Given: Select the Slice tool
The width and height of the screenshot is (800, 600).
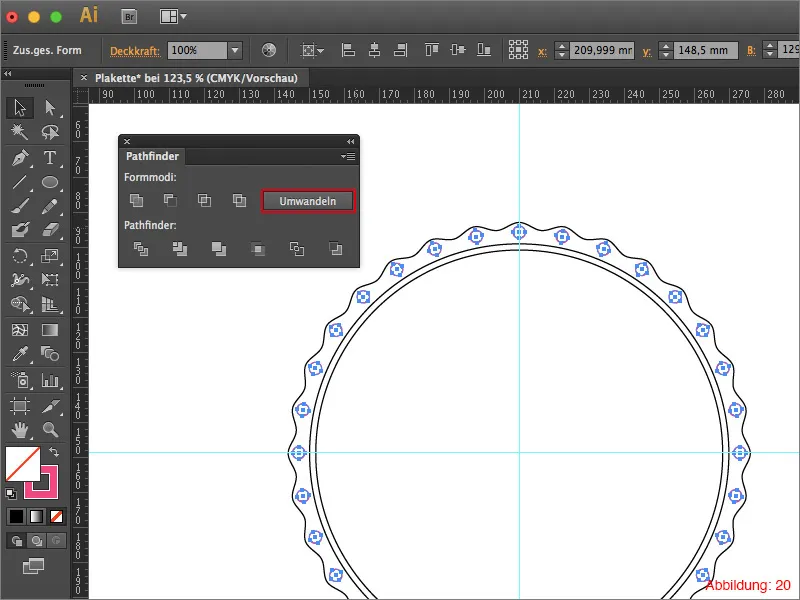Looking at the screenshot, I should [x=50, y=406].
